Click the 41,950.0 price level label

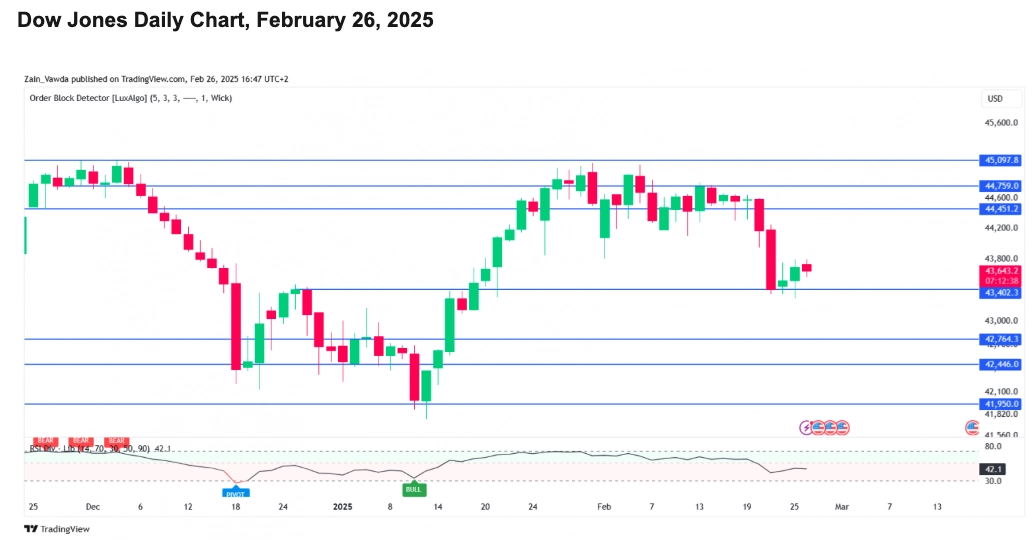click(1001, 404)
